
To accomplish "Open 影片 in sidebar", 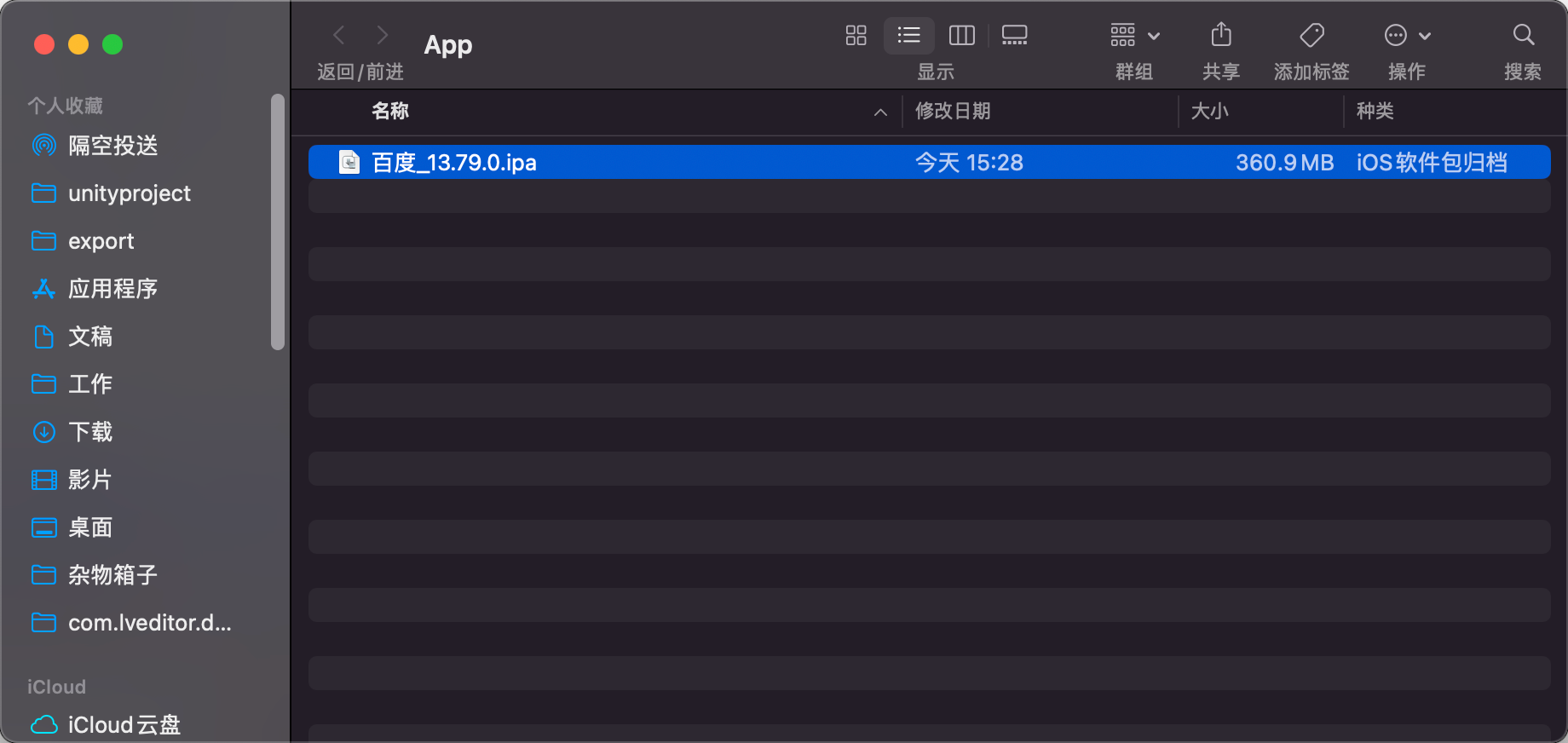I will click(x=90, y=480).
